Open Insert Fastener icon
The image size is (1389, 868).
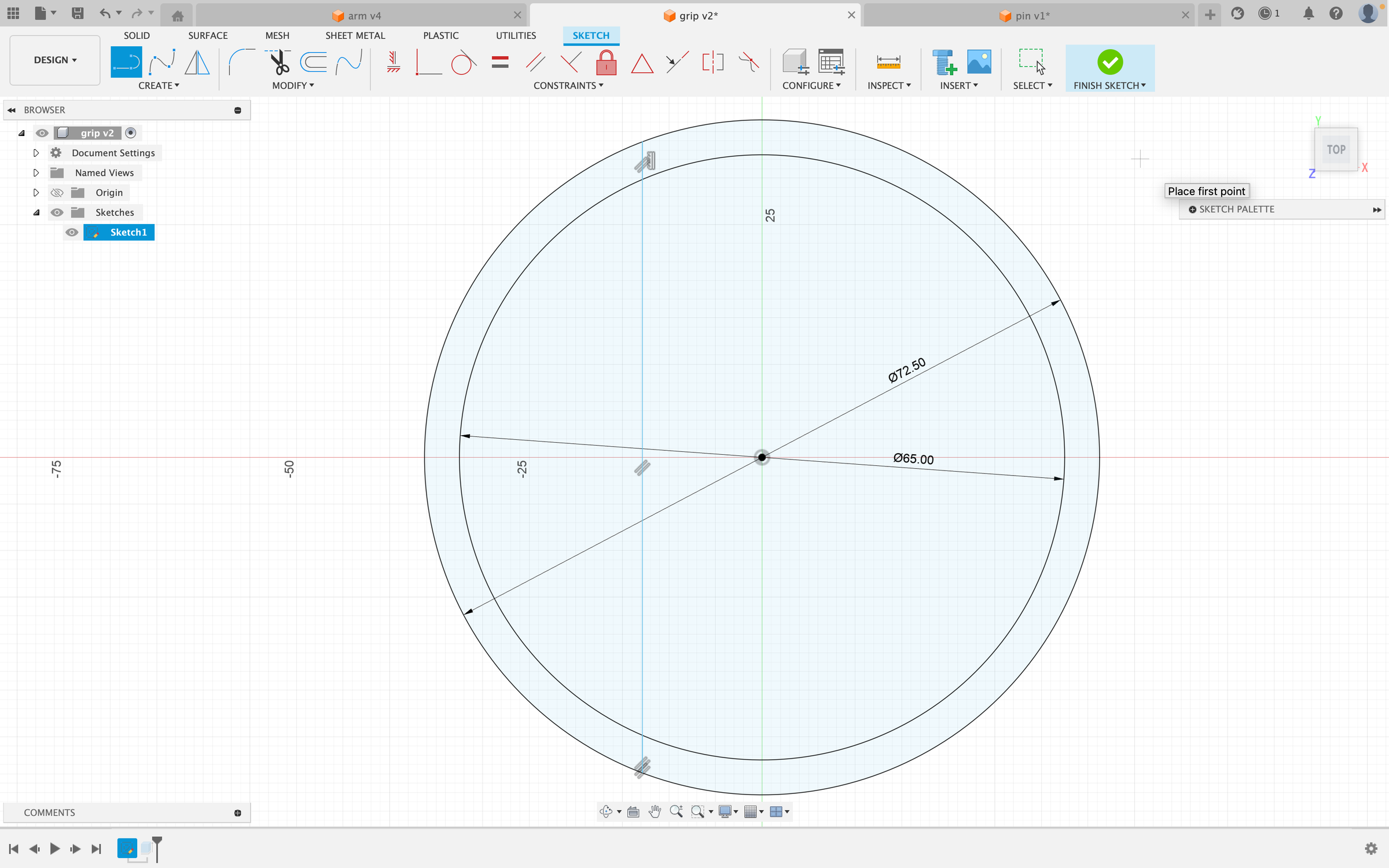944,62
